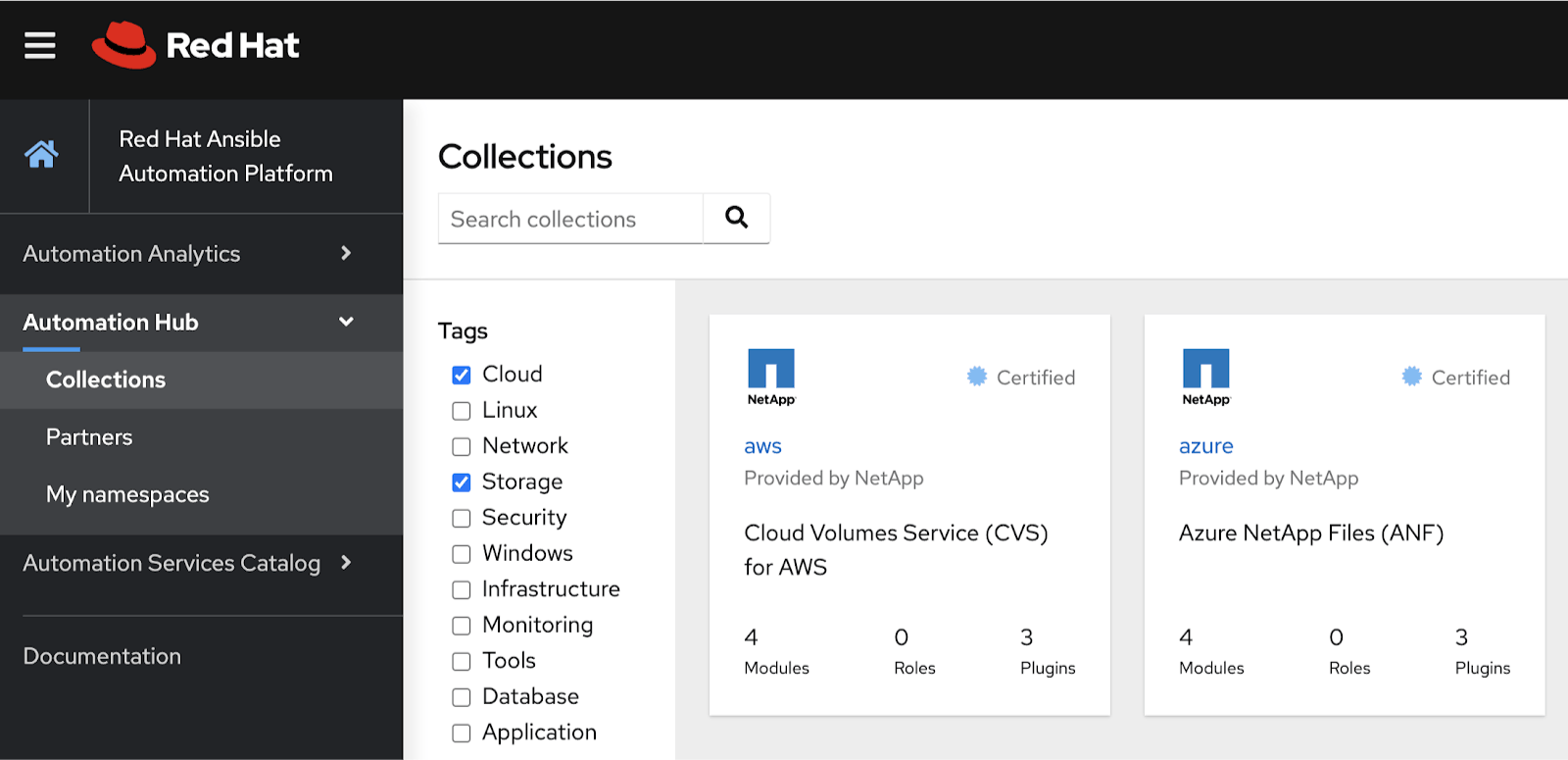This screenshot has width=1568, height=760.
Task: Open the hamburger navigation menu
Action: click(x=40, y=45)
